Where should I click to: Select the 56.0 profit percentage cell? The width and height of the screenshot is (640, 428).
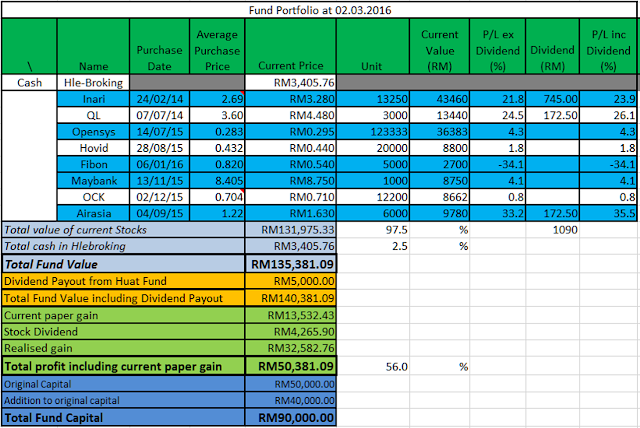(x=373, y=366)
